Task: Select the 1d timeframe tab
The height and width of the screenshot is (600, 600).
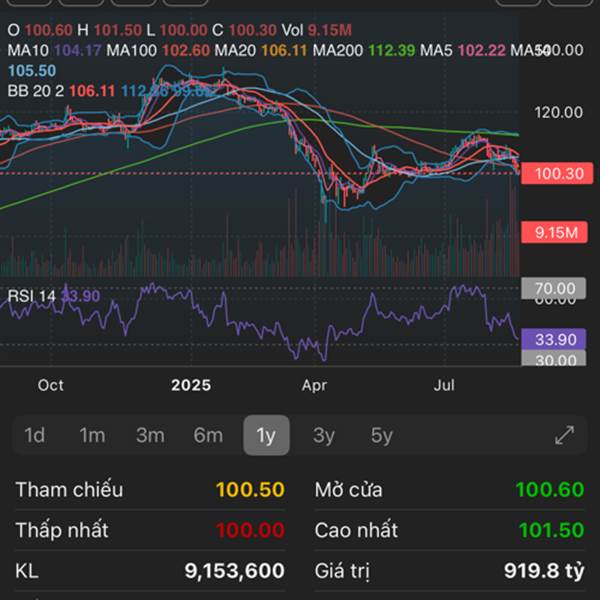Action: coord(34,435)
